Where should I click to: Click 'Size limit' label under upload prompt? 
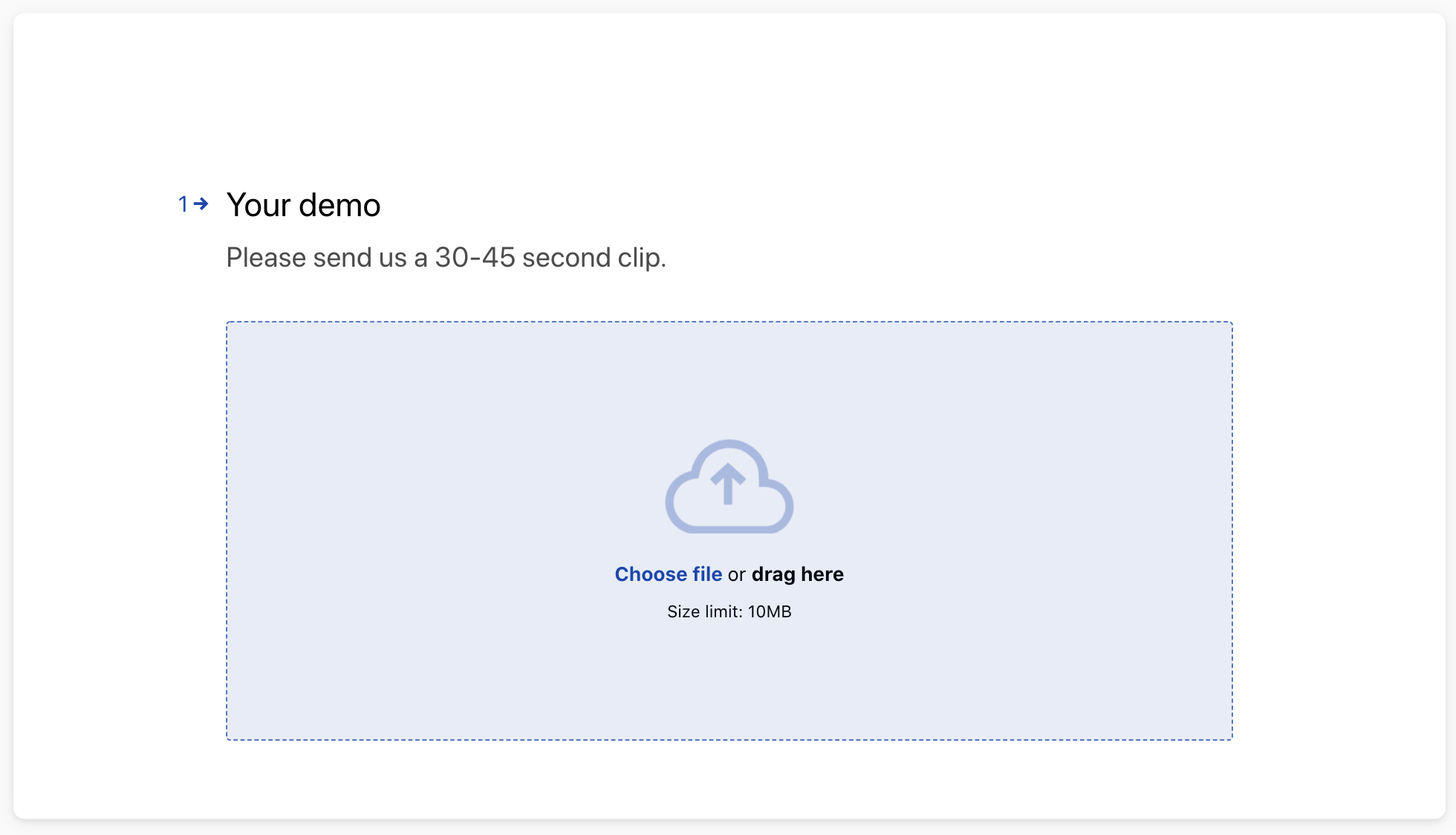point(704,611)
